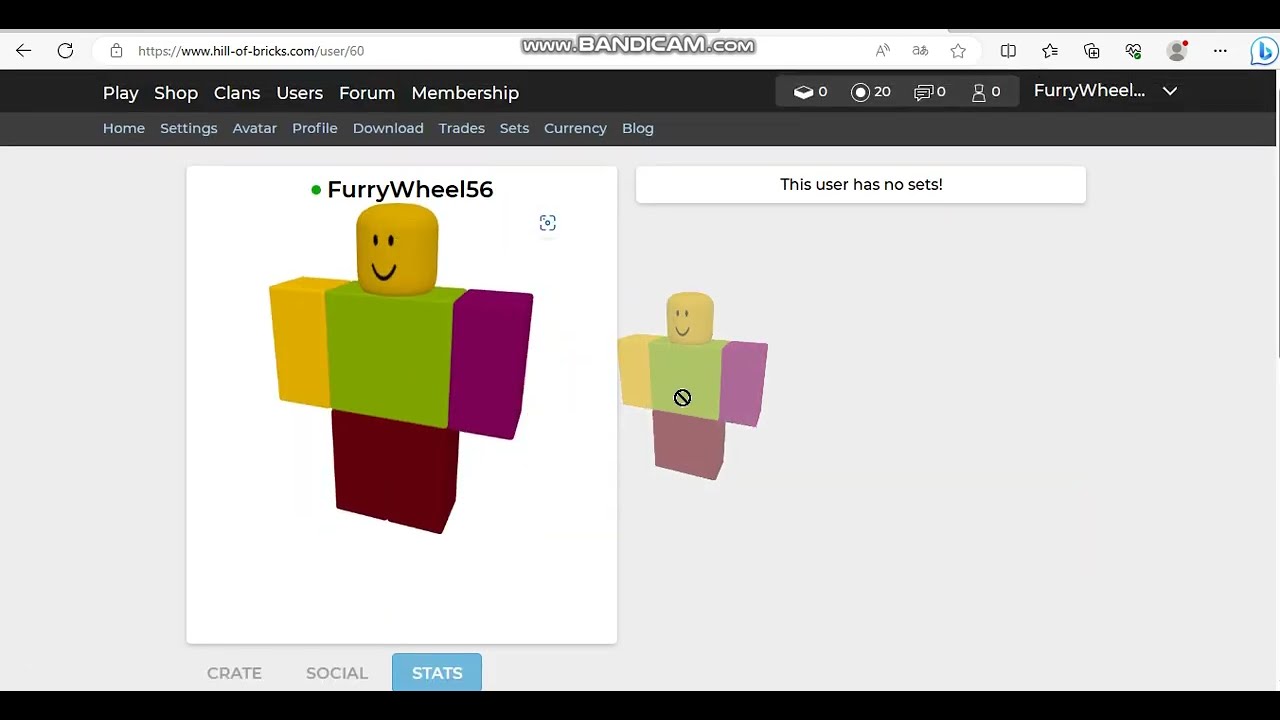The image size is (1280, 720).
Task: Expand the FurryWheel account dropdown
Action: pos(1105,91)
